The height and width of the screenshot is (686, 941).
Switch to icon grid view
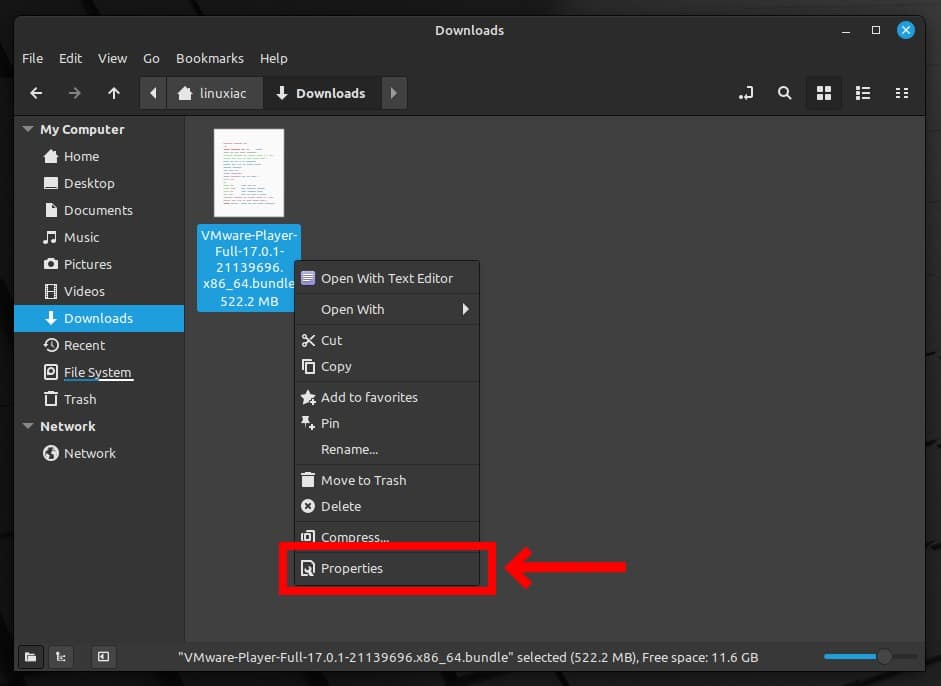click(x=824, y=93)
